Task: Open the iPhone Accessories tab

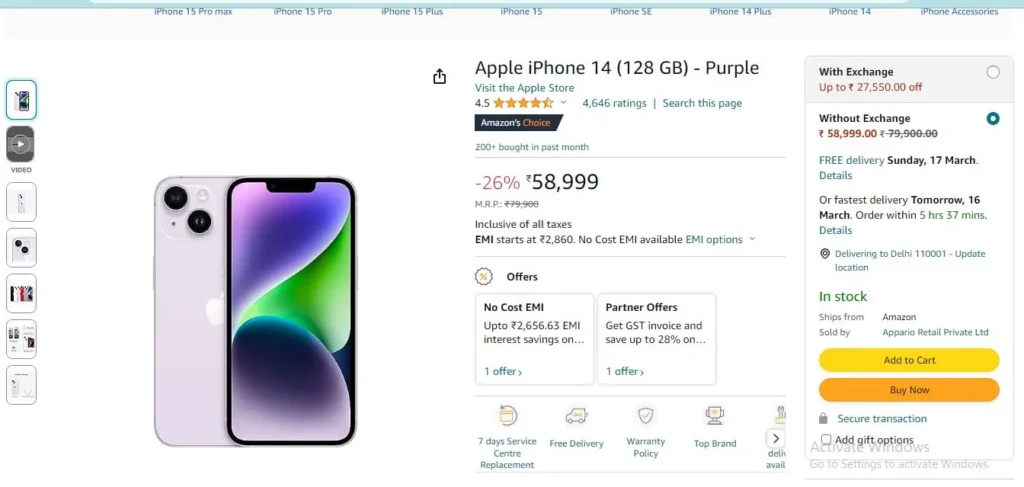Action: [x=959, y=12]
